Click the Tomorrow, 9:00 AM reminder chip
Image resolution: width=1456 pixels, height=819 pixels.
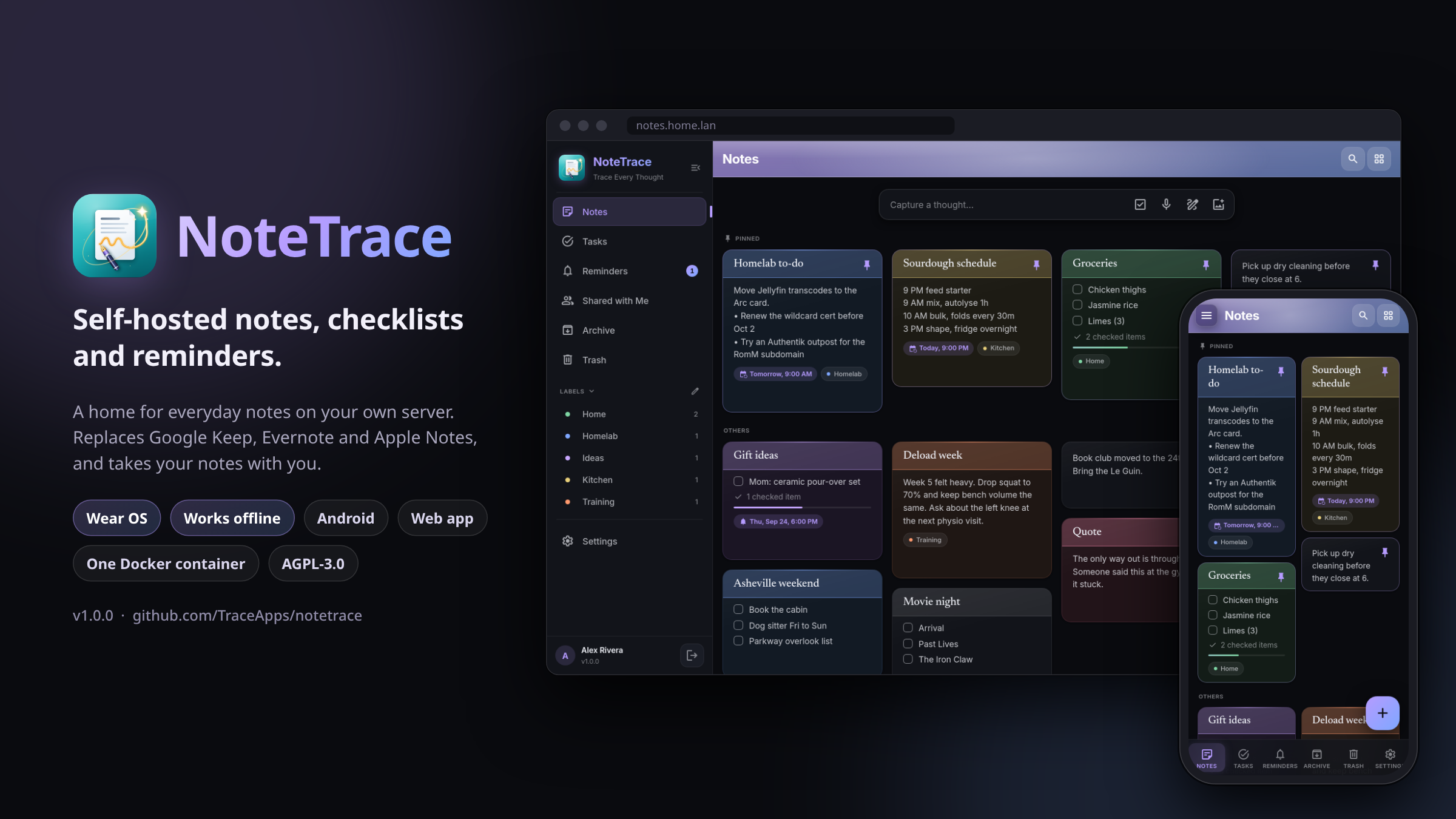point(776,374)
